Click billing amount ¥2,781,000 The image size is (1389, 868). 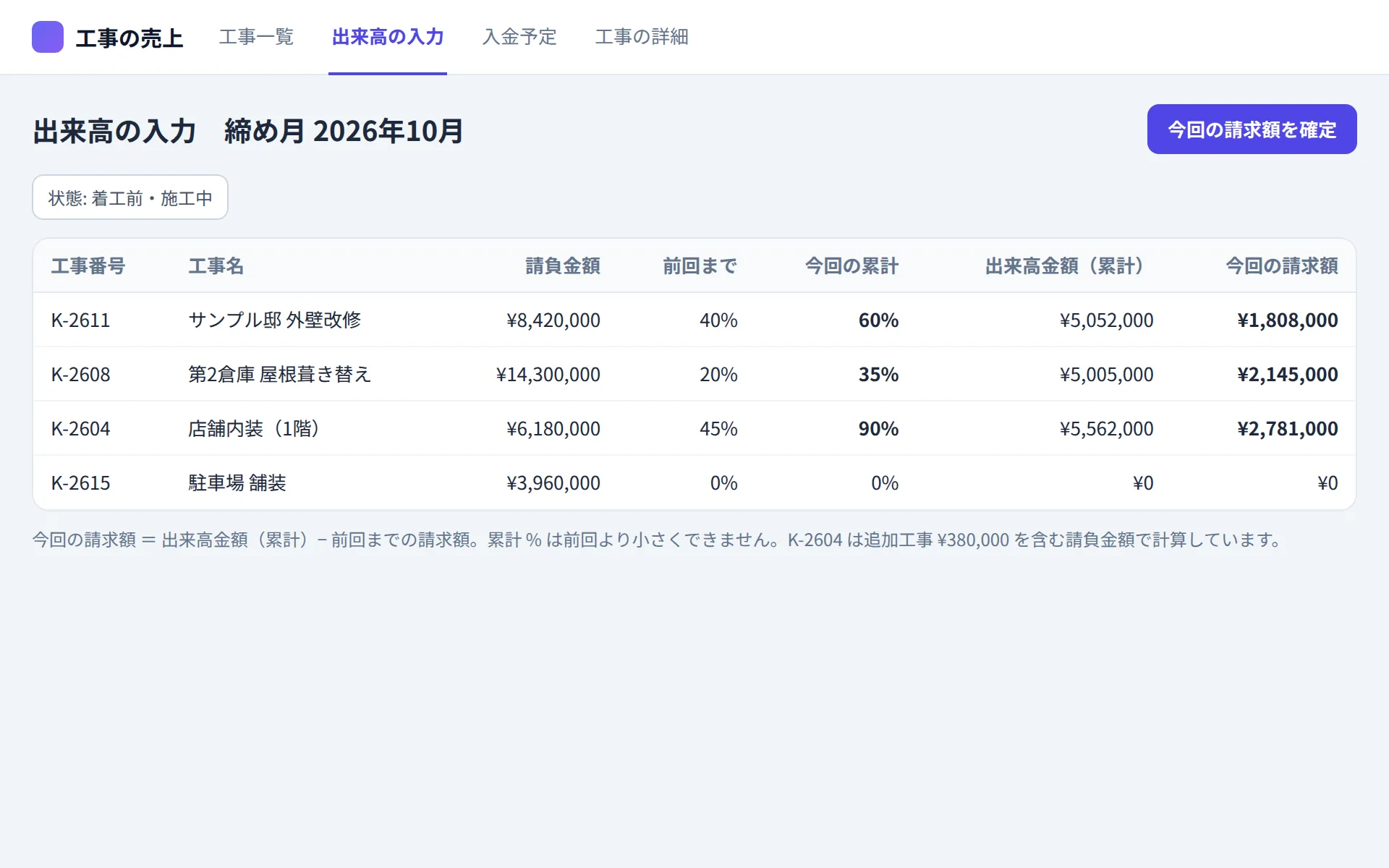[1288, 429]
